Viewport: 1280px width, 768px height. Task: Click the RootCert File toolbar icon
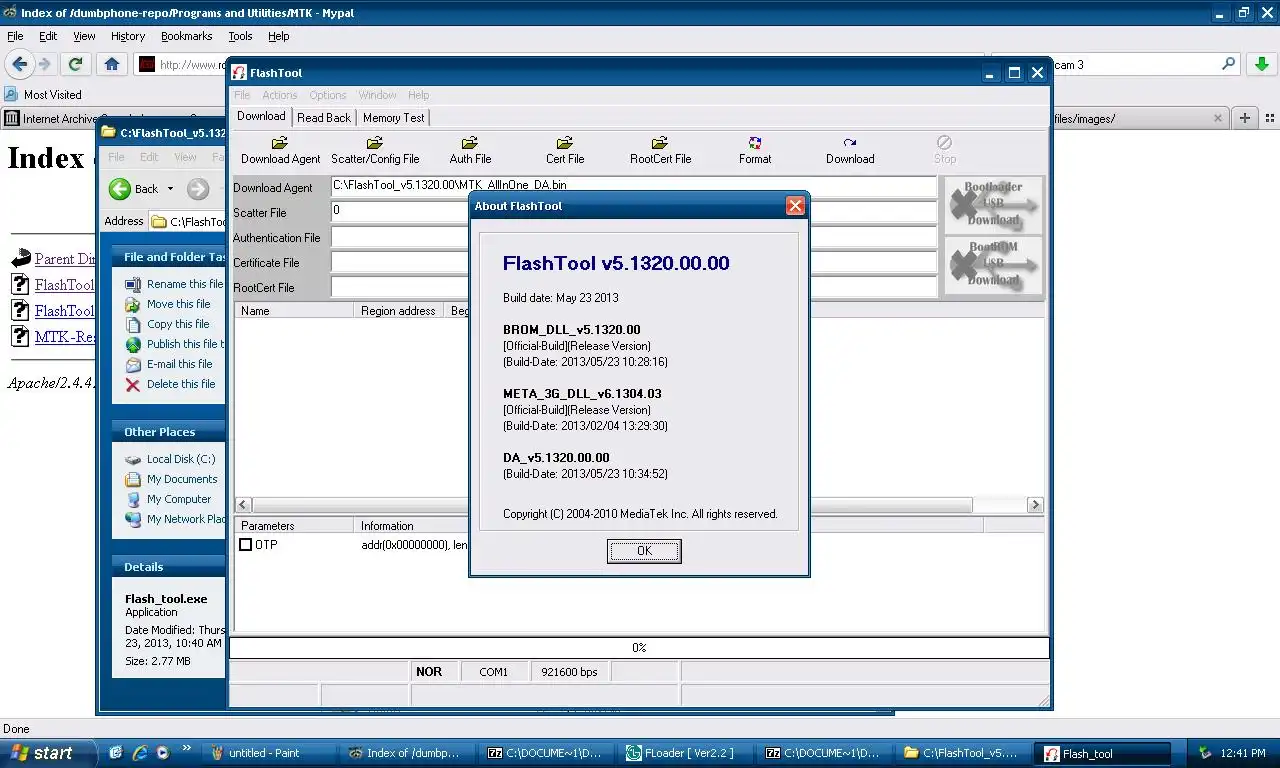(x=660, y=150)
